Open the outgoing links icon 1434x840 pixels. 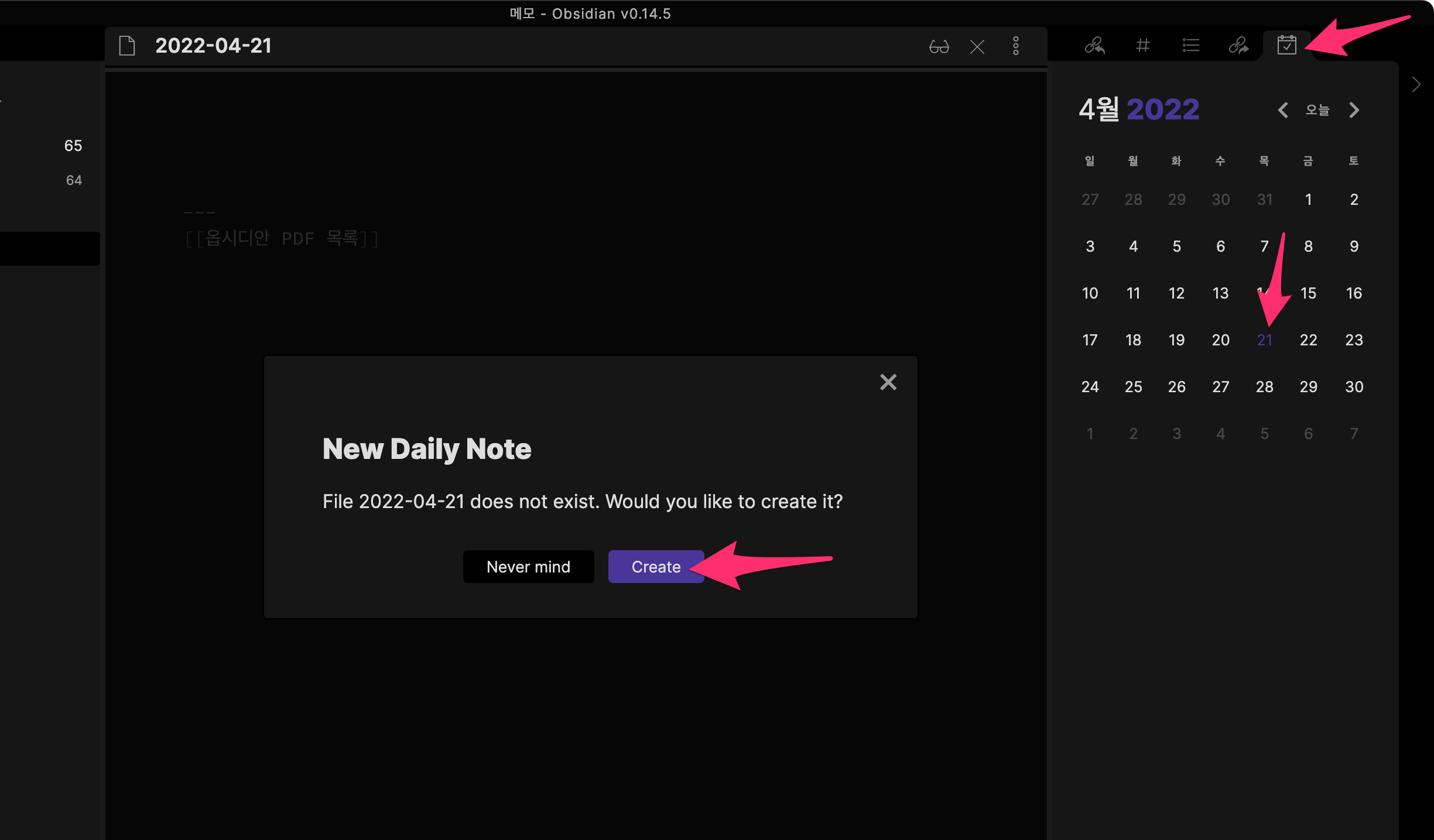click(1238, 46)
